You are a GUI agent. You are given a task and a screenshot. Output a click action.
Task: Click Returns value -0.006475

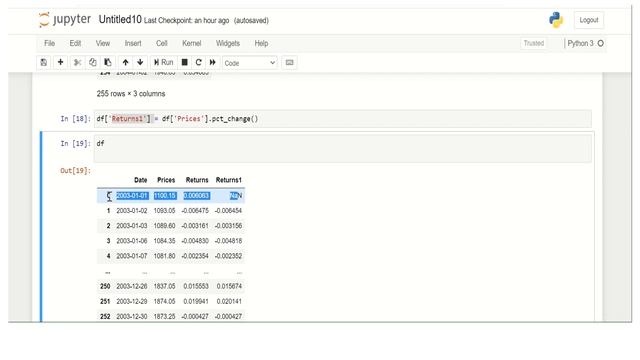[195, 211]
